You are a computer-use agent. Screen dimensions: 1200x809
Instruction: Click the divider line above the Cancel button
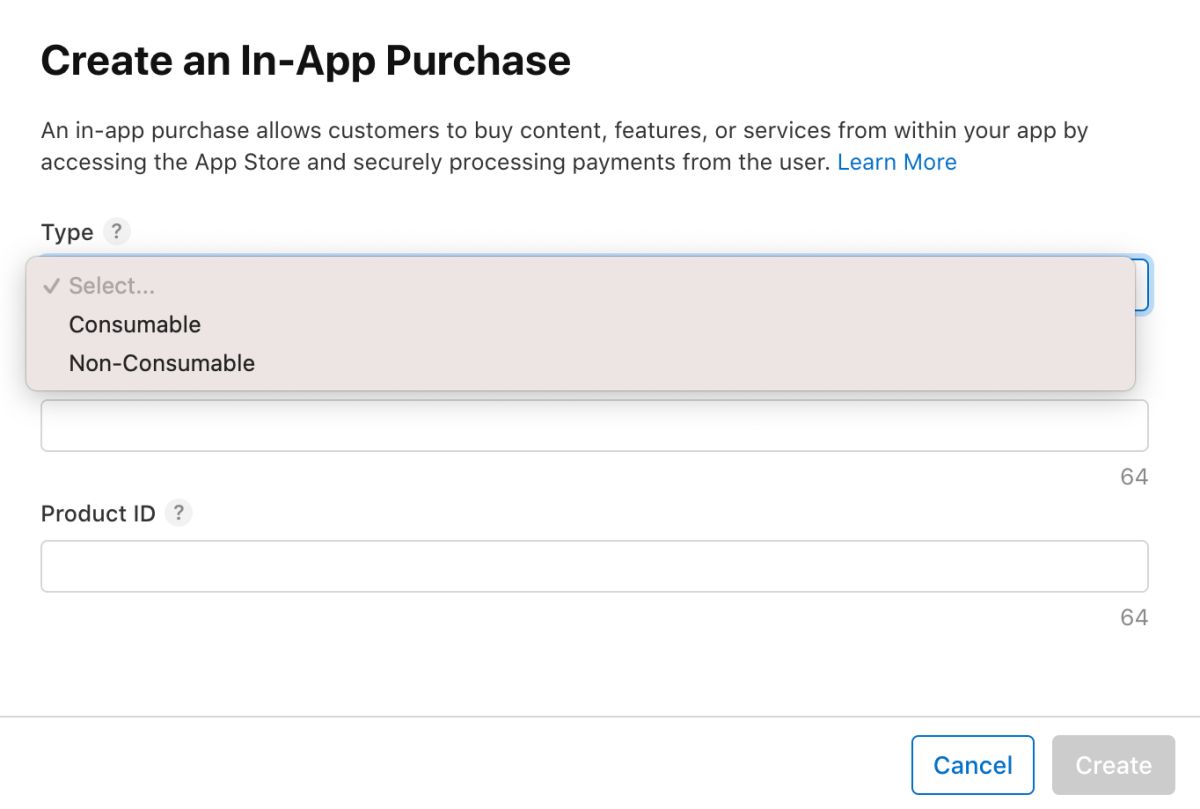click(600, 716)
